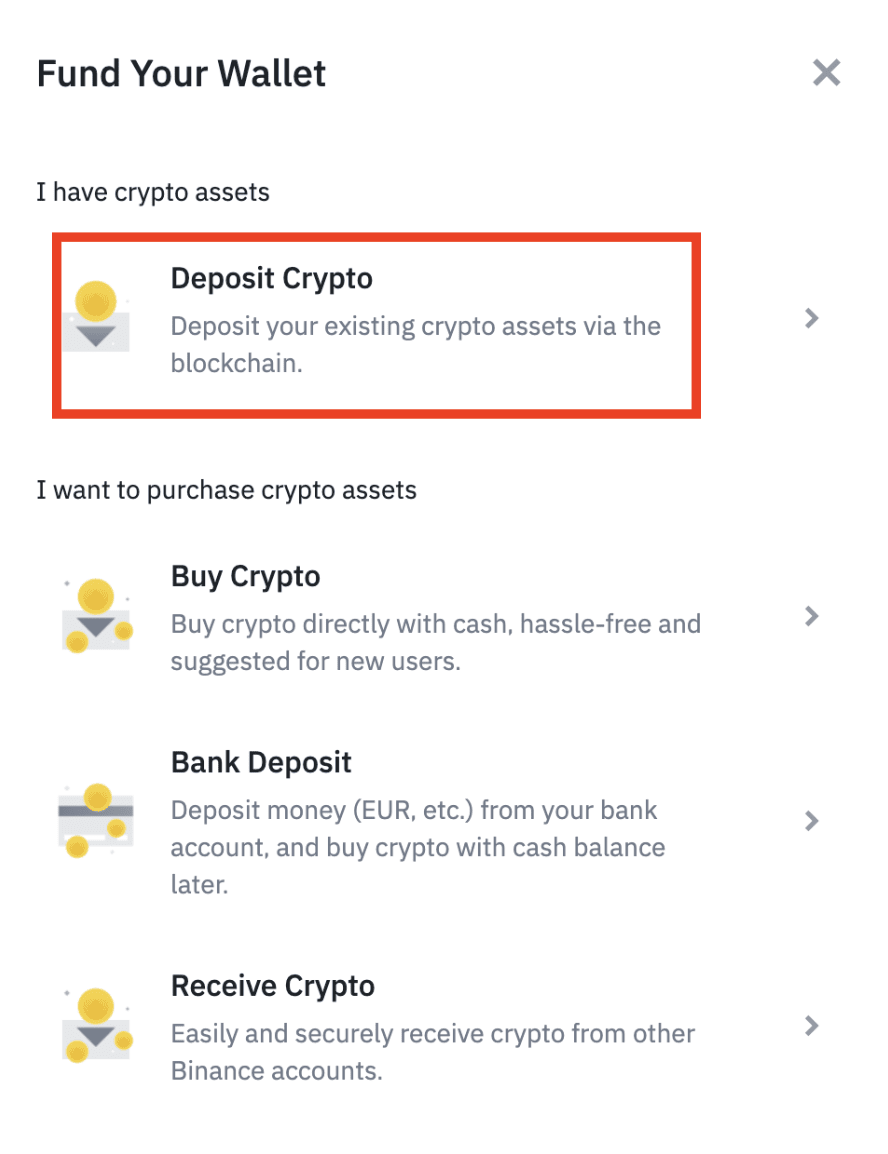Screen dimensions: 888x1154
Task: Close the Fund Your Wallet dialog
Action: (x=826, y=72)
